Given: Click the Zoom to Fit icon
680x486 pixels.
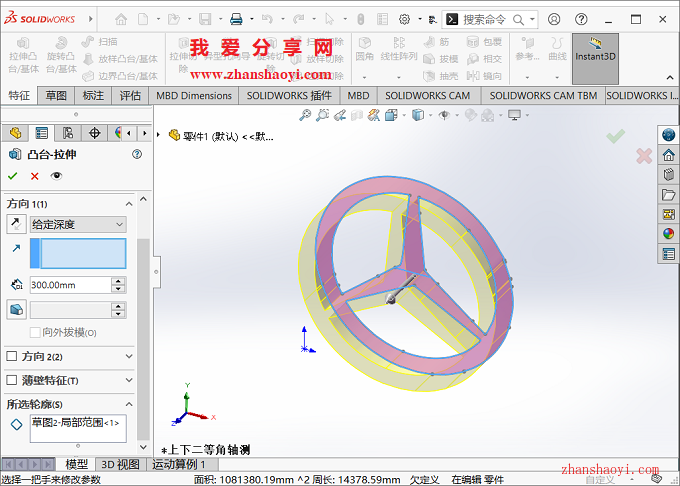Looking at the screenshot, I should pos(304,116).
